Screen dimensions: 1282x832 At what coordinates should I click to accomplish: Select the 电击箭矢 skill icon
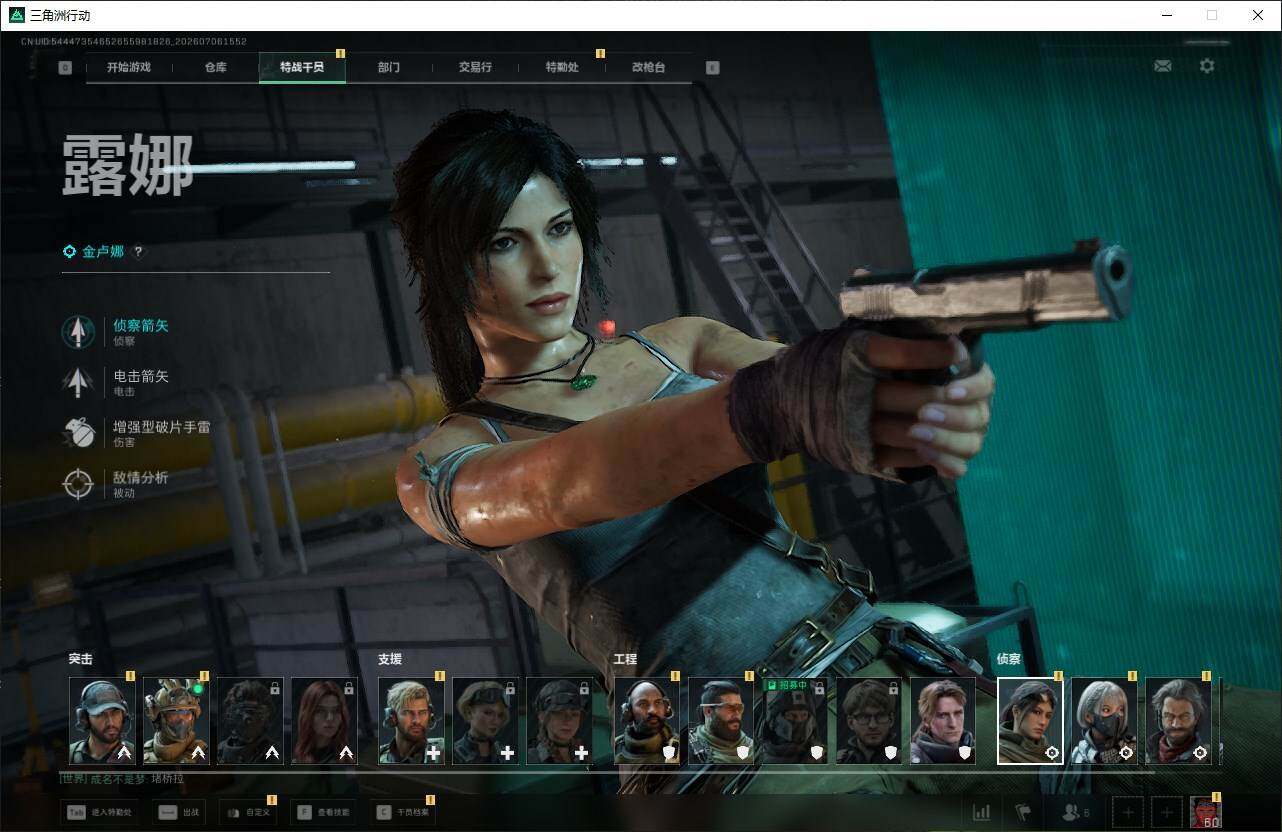(78, 383)
